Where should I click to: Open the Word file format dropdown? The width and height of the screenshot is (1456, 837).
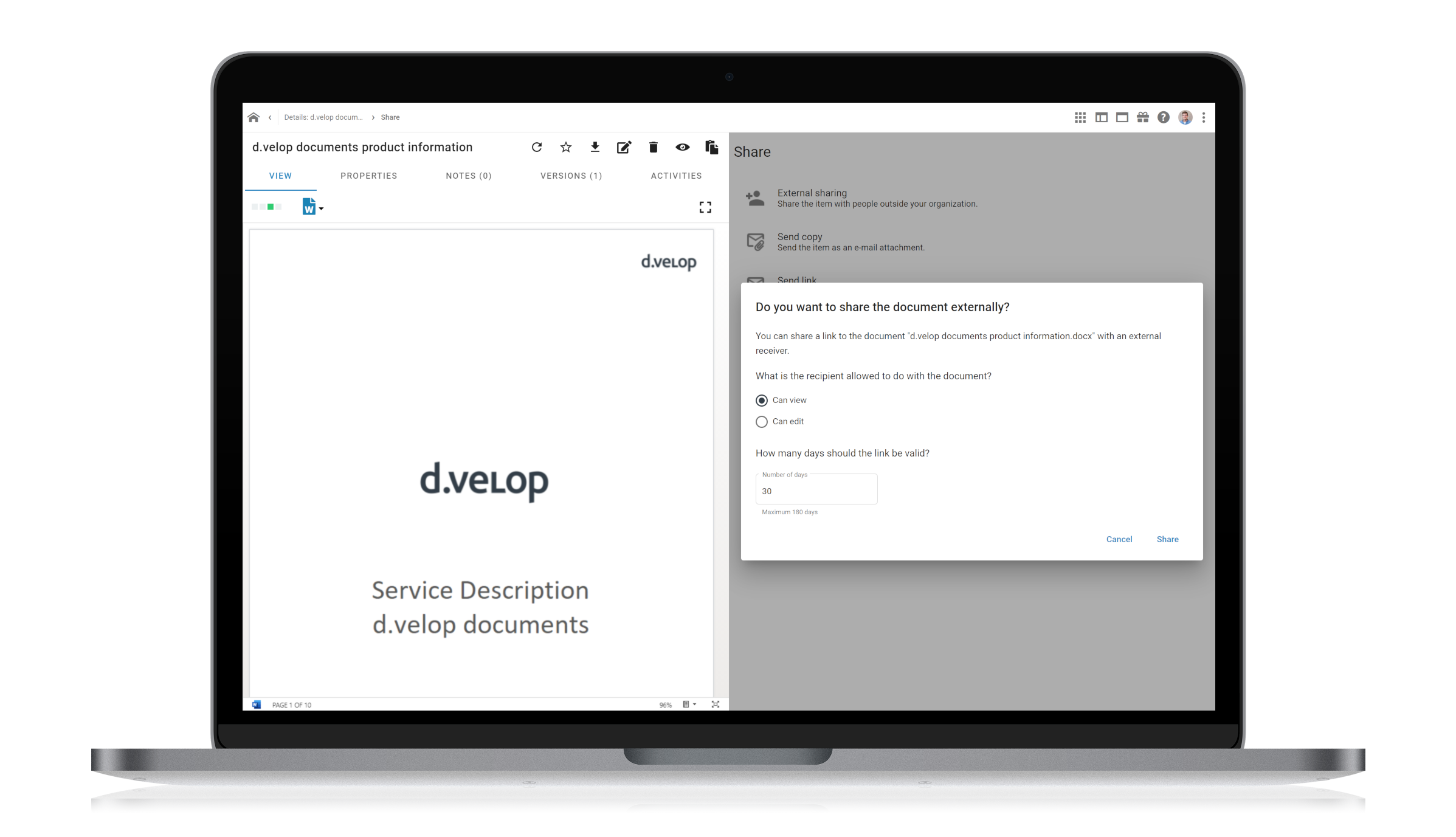(x=313, y=207)
